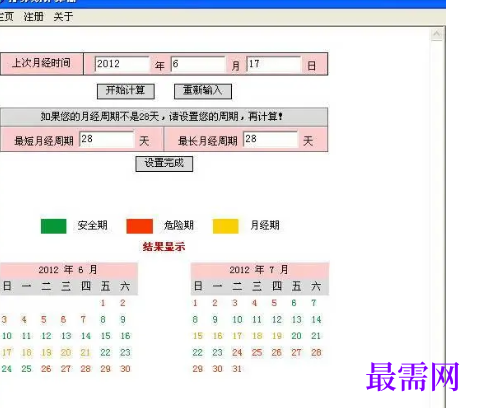
Task: Select day 25 in July calendar
Action: point(257,352)
